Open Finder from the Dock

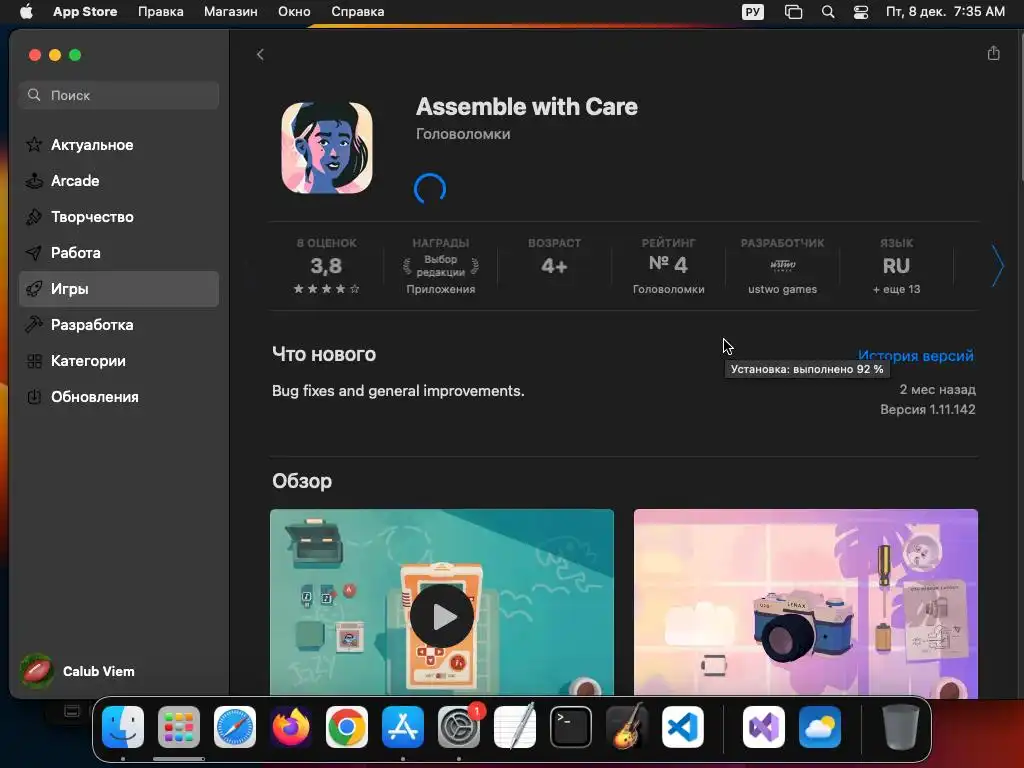click(123, 727)
